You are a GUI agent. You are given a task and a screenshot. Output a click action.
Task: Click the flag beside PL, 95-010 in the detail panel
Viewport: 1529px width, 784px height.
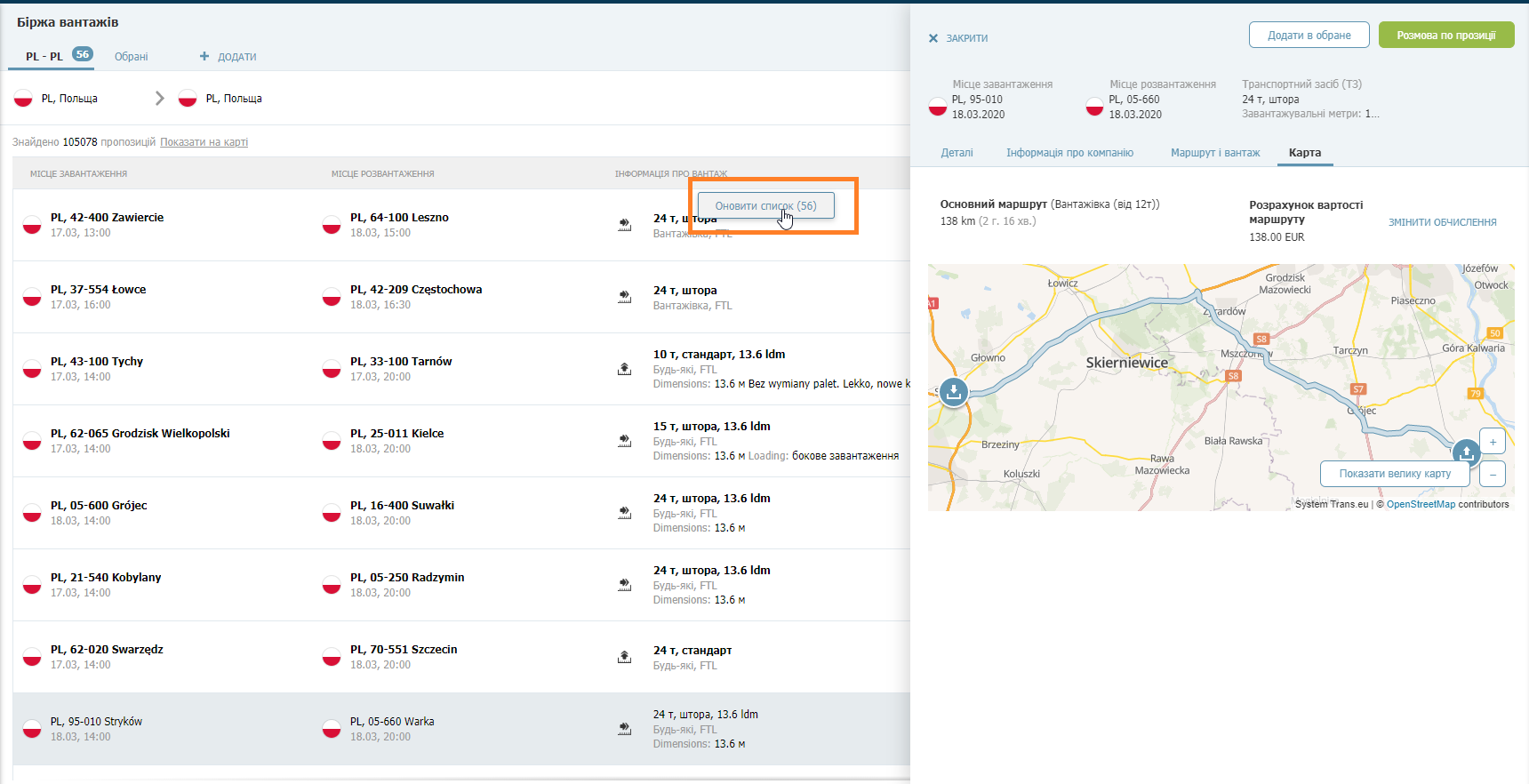(x=938, y=107)
